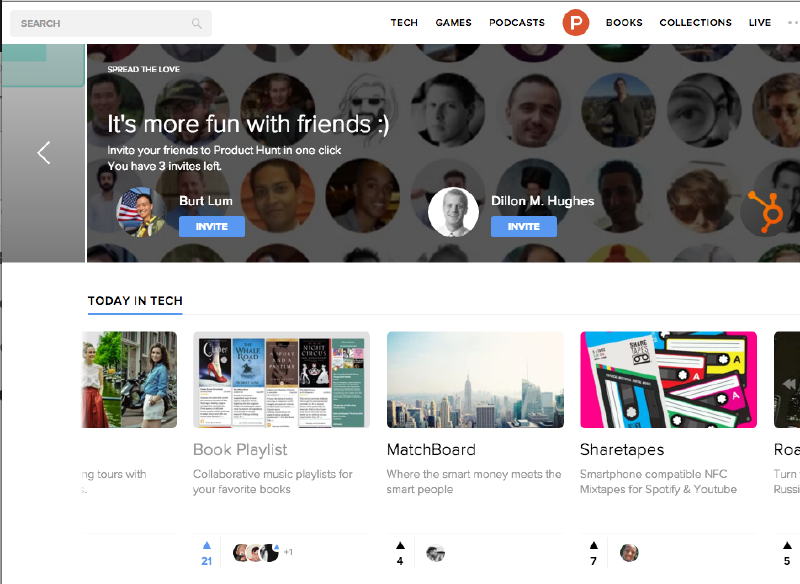
Task: Navigate to Podcasts in top menu
Action: click(x=517, y=22)
